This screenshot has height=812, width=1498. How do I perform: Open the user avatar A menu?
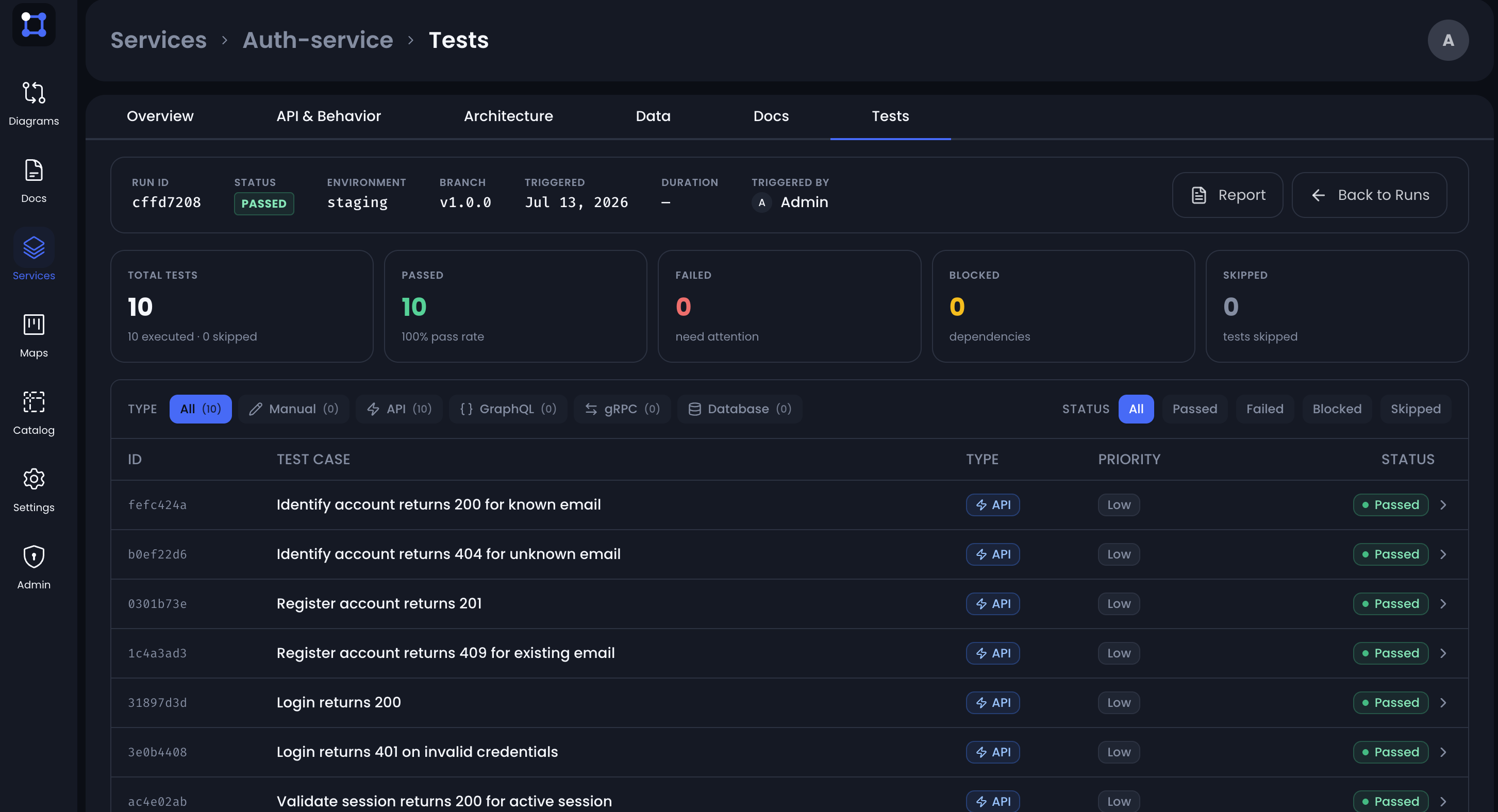click(x=1448, y=40)
